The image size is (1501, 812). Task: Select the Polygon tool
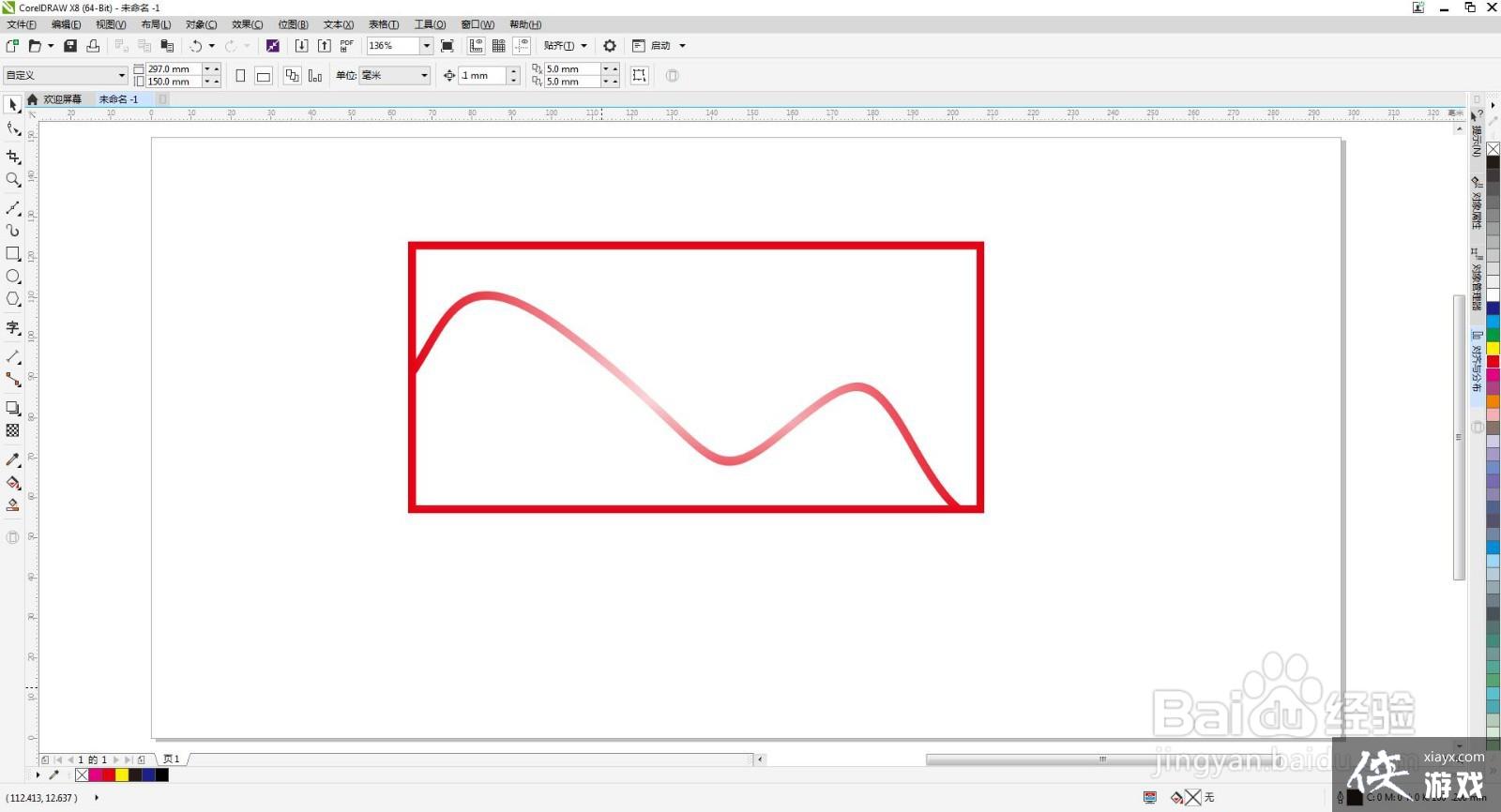pyautogui.click(x=13, y=299)
